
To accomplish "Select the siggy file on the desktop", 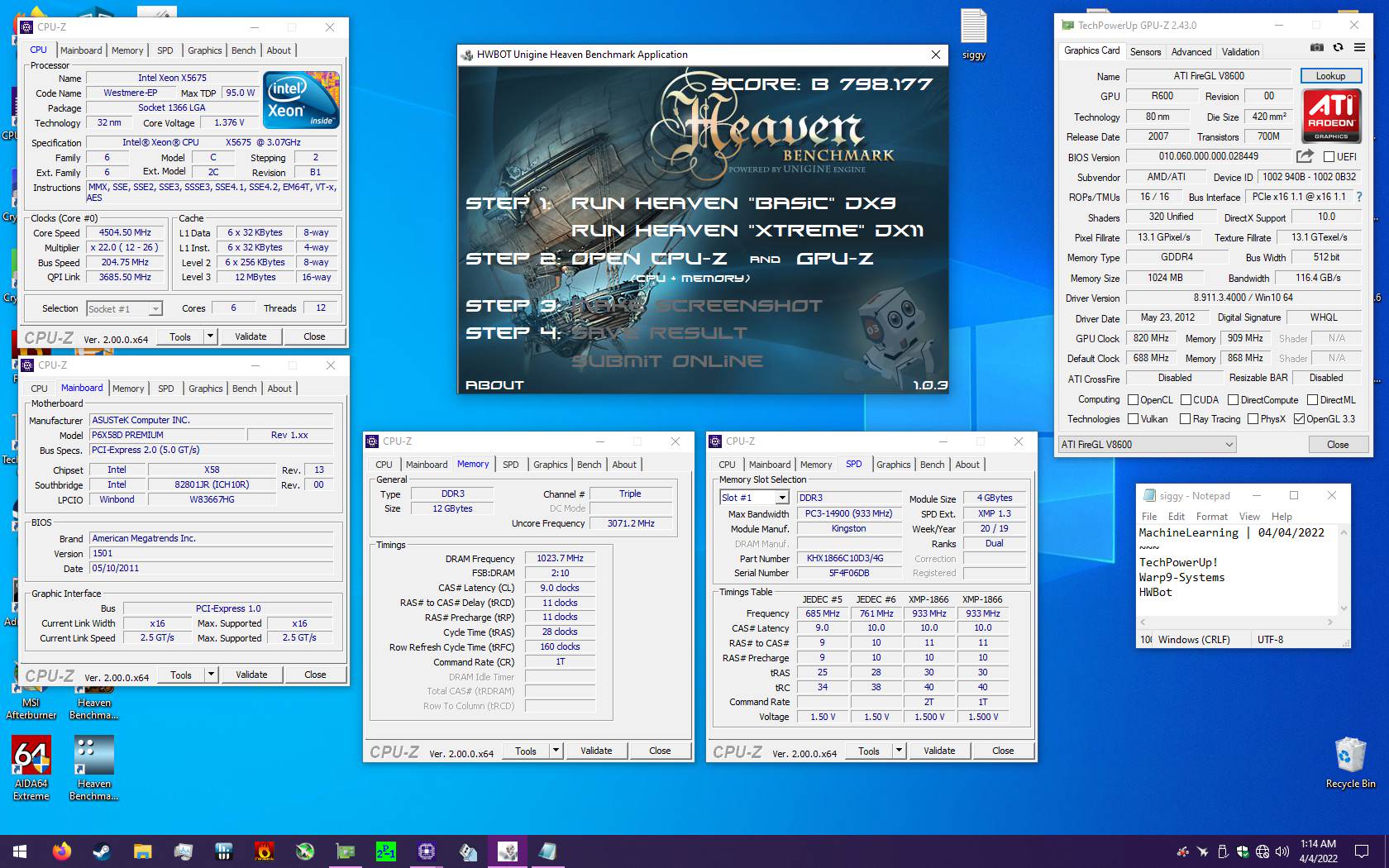I will 973,34.
